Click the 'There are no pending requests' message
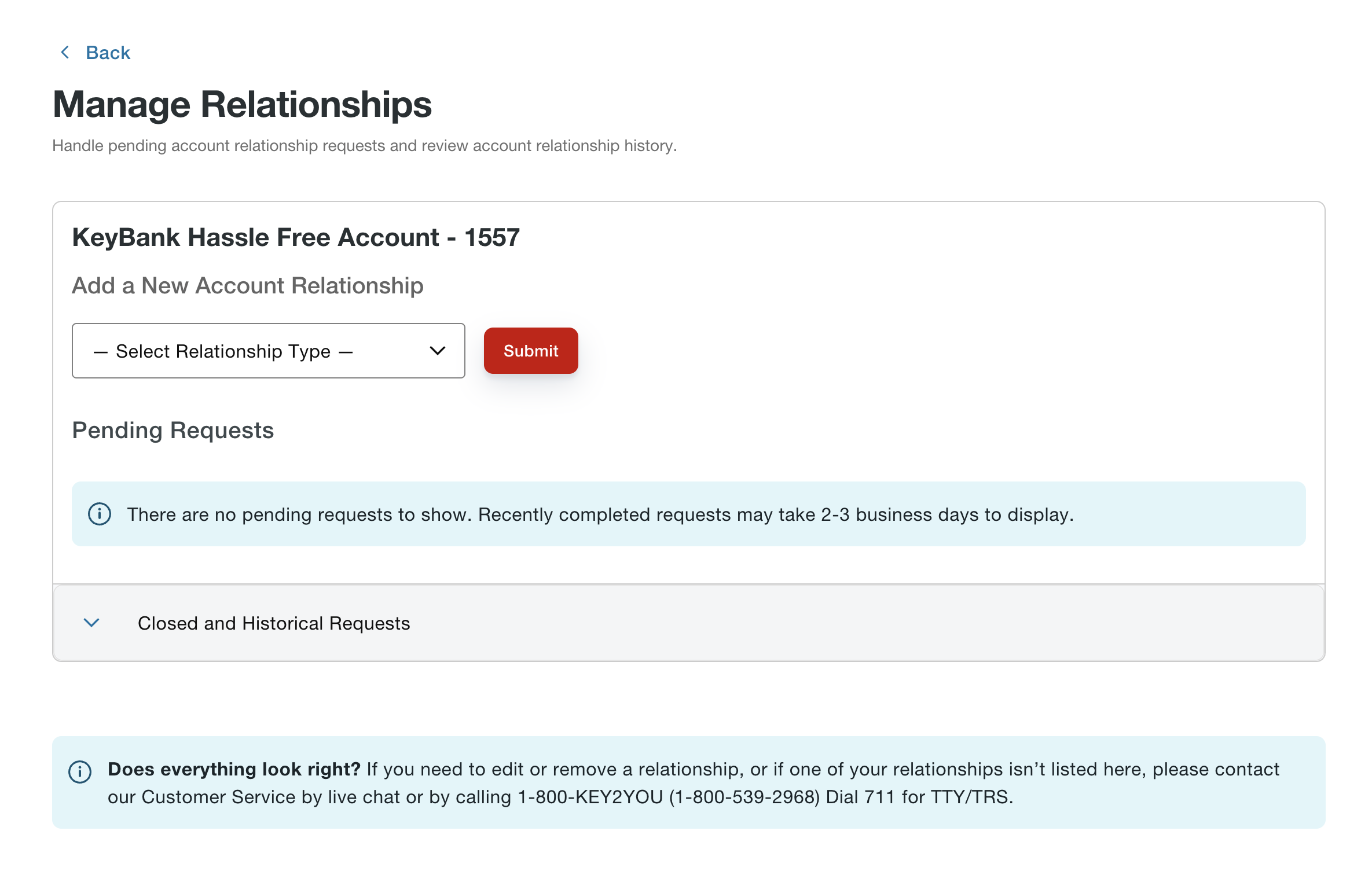This screenshot has height=875, width=1372. [600, 514]
